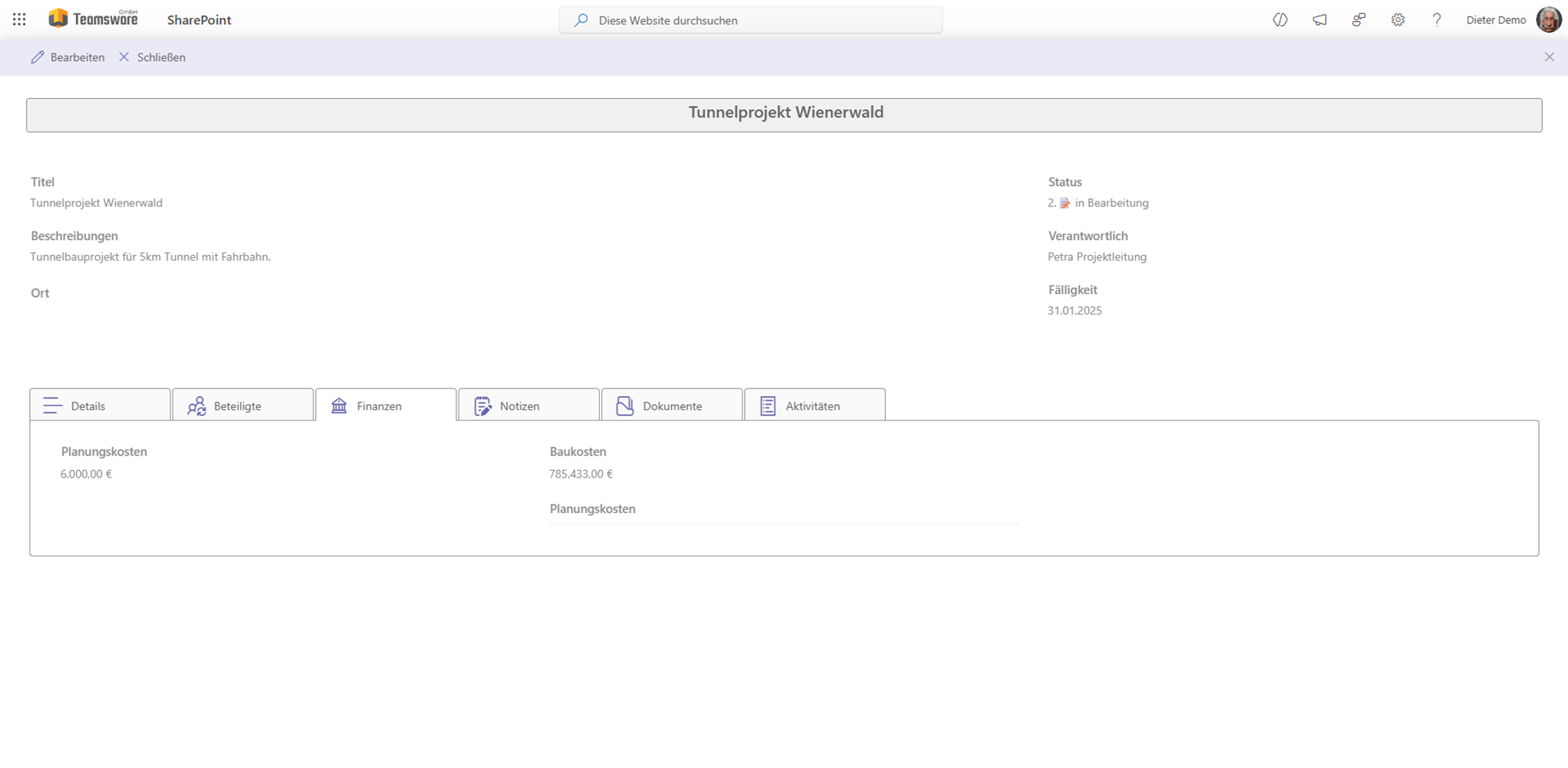Switch to the Details tab

[100, 406]
